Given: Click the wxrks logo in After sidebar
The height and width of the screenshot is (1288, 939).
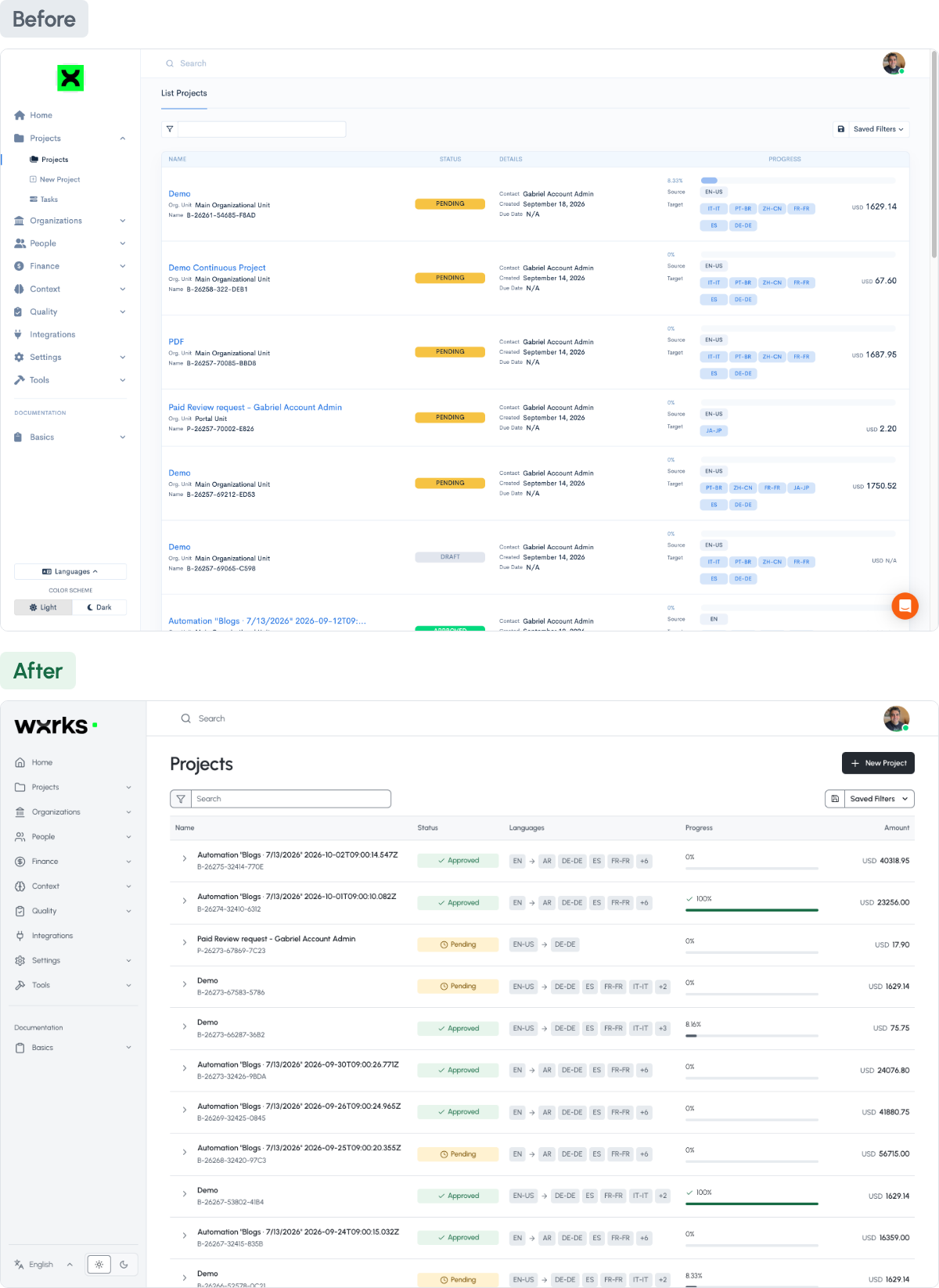Looking at the screenshot, I should coord(56,725).
